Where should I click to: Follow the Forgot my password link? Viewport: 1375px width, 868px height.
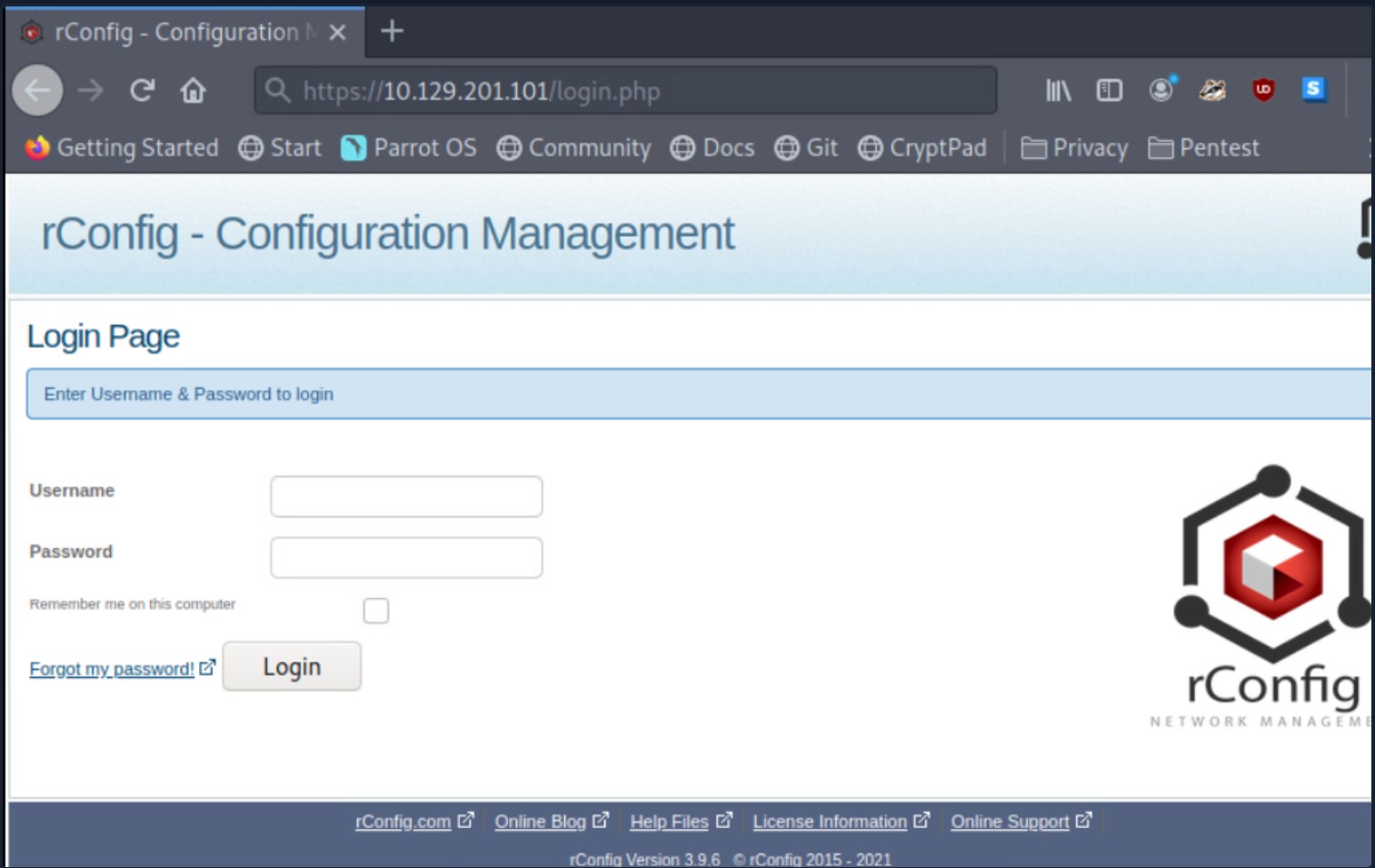click(112, 669)
